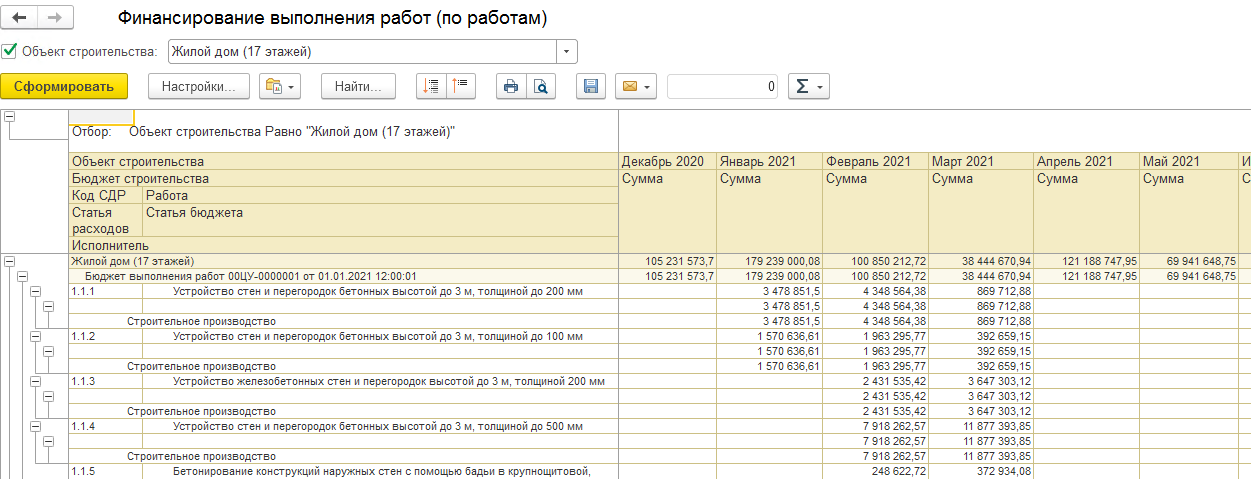
Task: Select the Май 2021 column header
Action: tap(1190, 161)
